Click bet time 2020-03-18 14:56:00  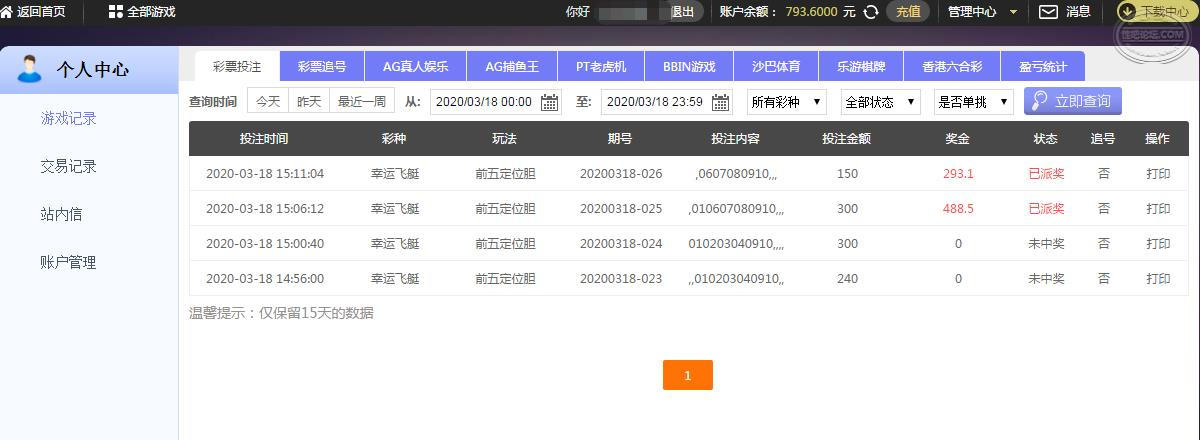click(x=265, y=278)
